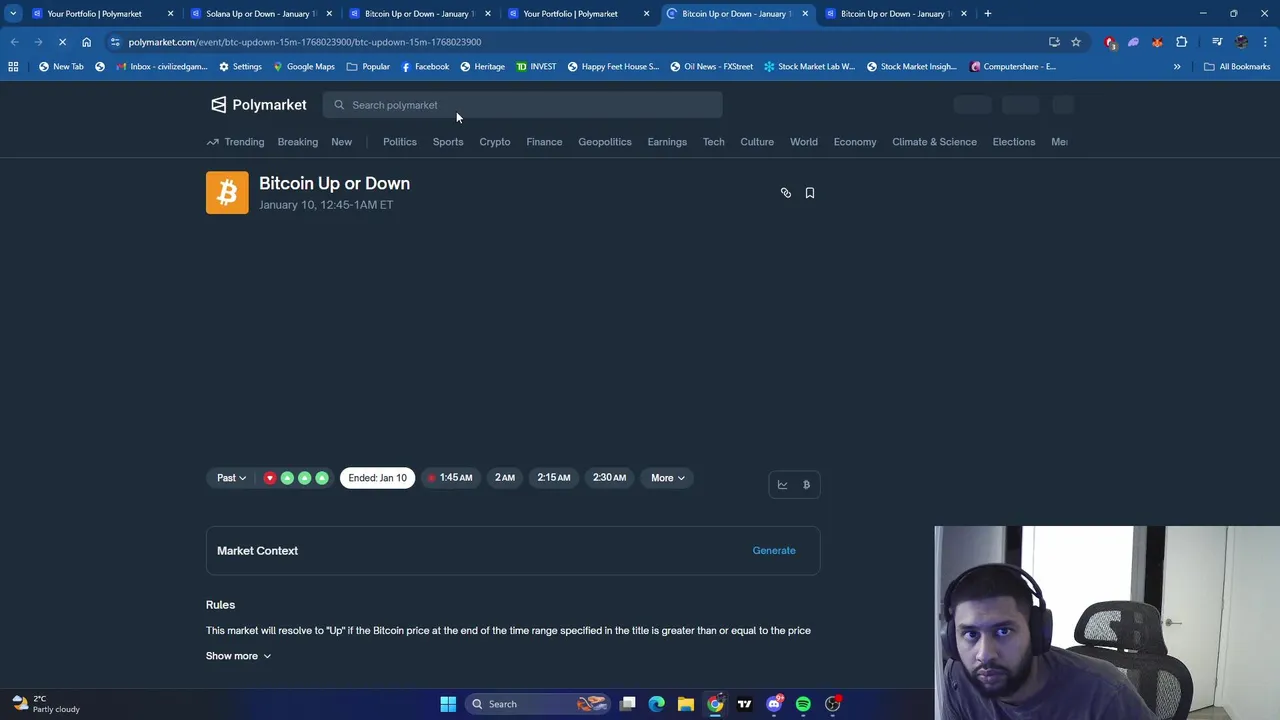The height and width of the screenshot is (720, 1280).
Task: Select the red Down past result dot
Action: coord(270,478)
